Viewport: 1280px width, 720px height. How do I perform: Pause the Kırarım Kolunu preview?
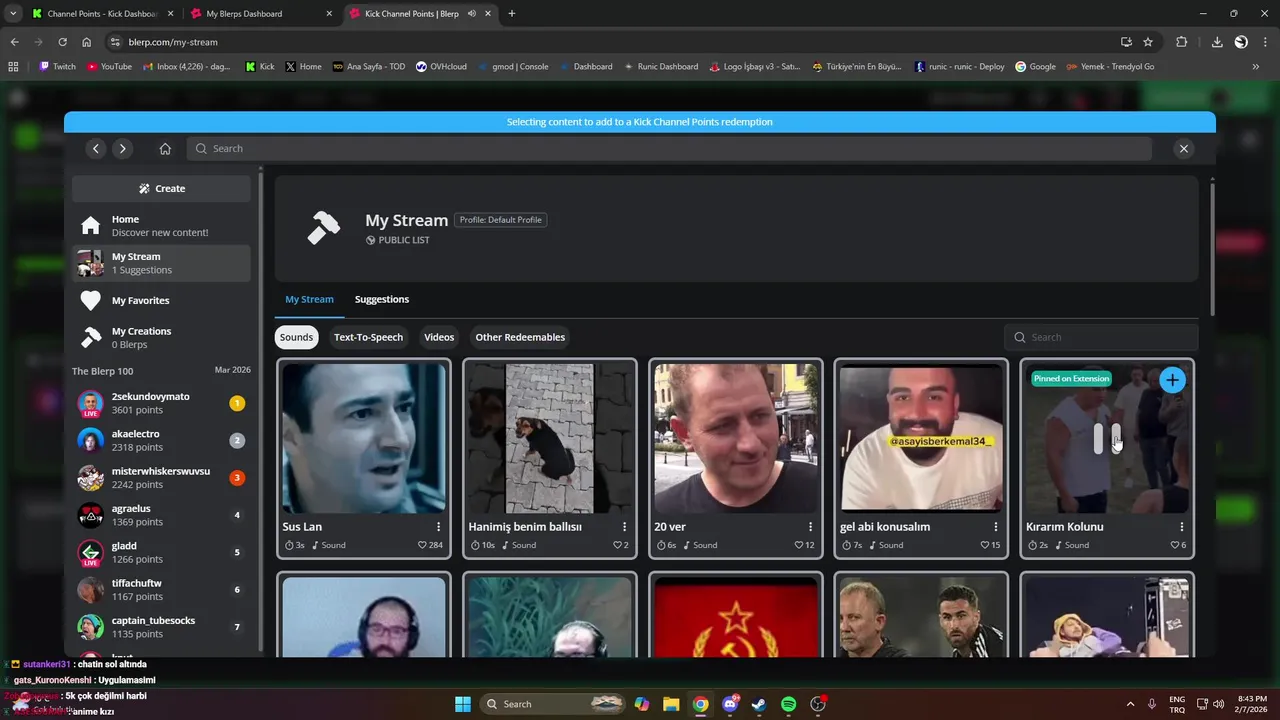pyautogui.click(x=1107, y=438)
